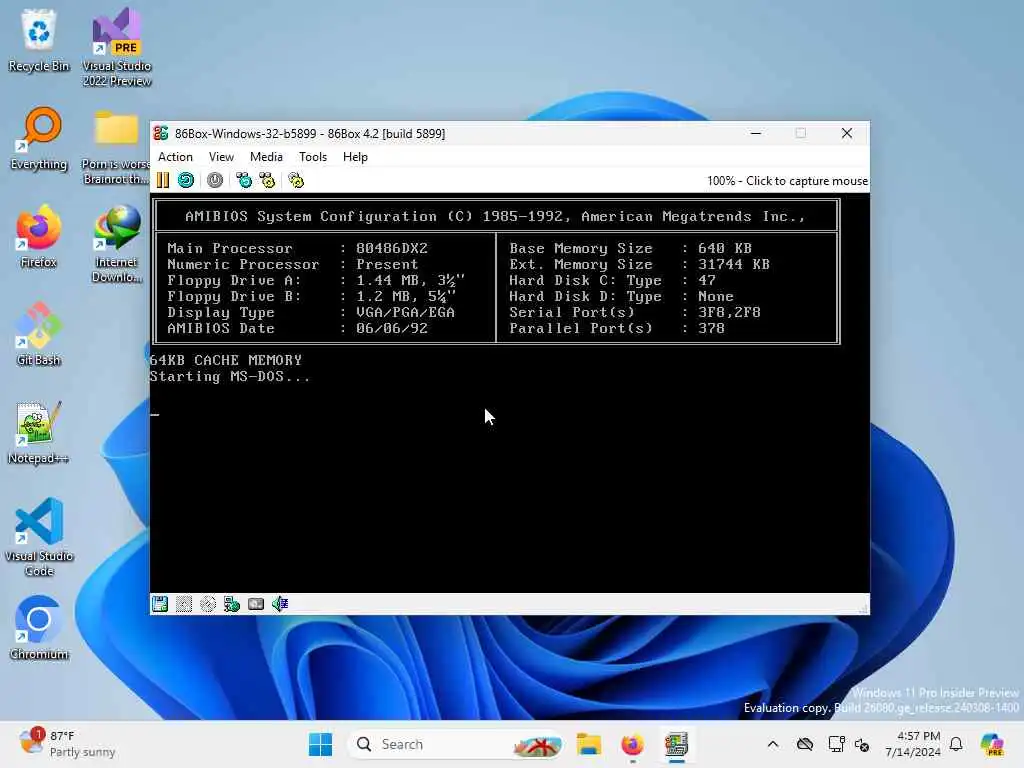Click 'Starting MS-DOS...' text line
The height and width of the screenshot is (768, 1024).
[230, 377]
